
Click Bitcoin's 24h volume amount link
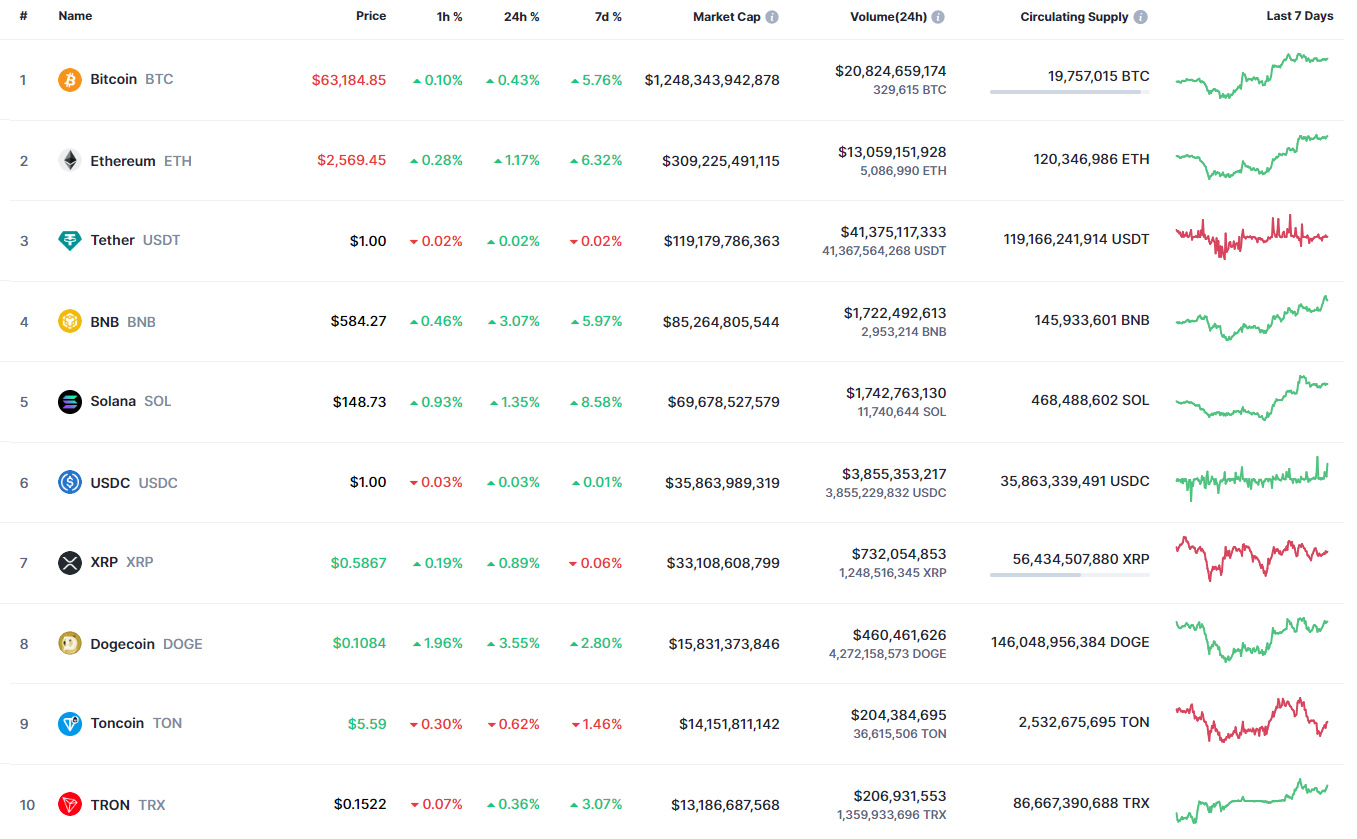coord(890,71)
